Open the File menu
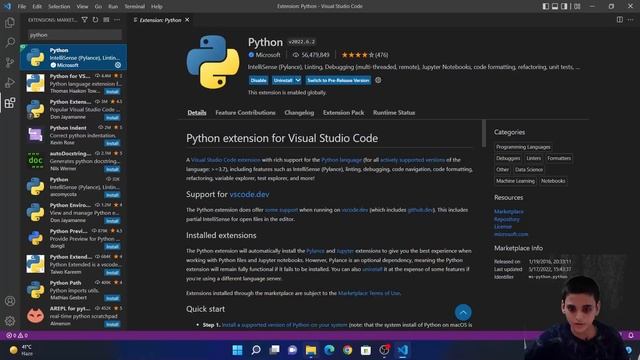 [22, 7]
